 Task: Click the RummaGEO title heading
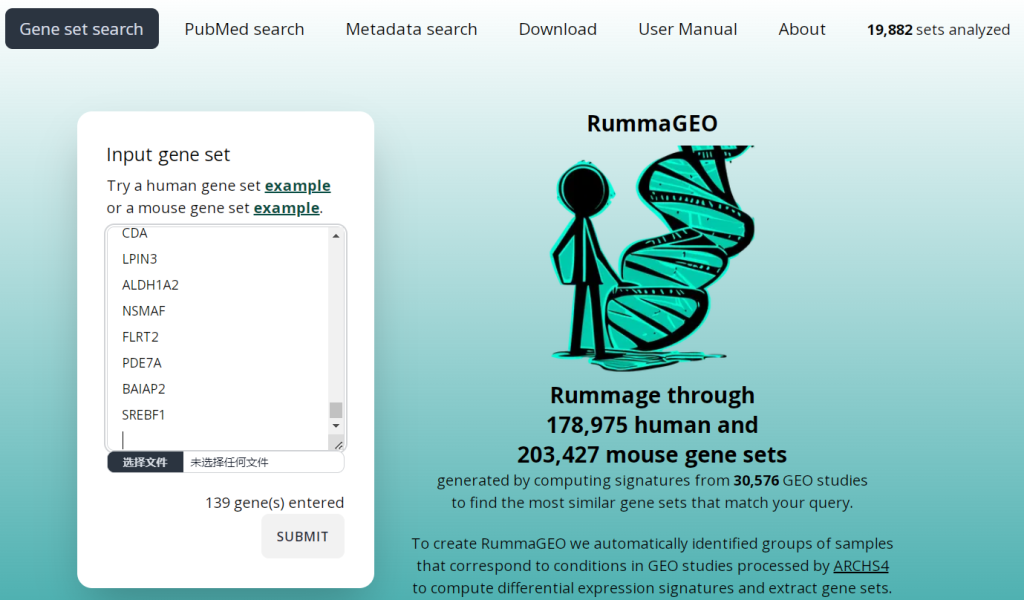[x=652, y=123]
